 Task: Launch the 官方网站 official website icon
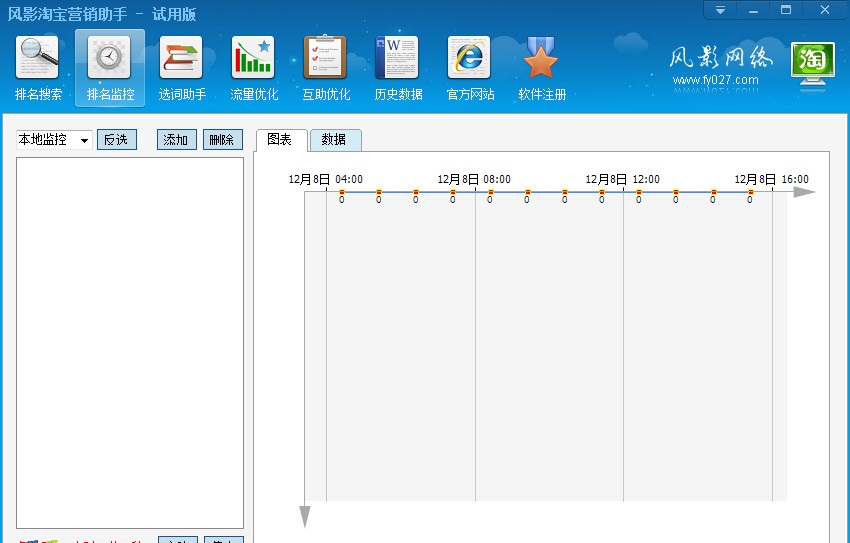(470, 68)
